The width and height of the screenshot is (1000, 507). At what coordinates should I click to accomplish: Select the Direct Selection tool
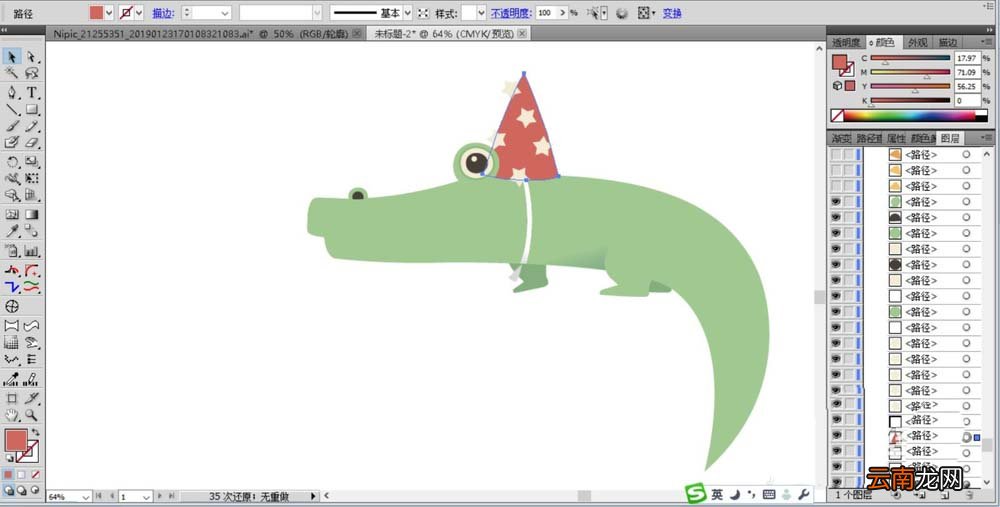31,57
